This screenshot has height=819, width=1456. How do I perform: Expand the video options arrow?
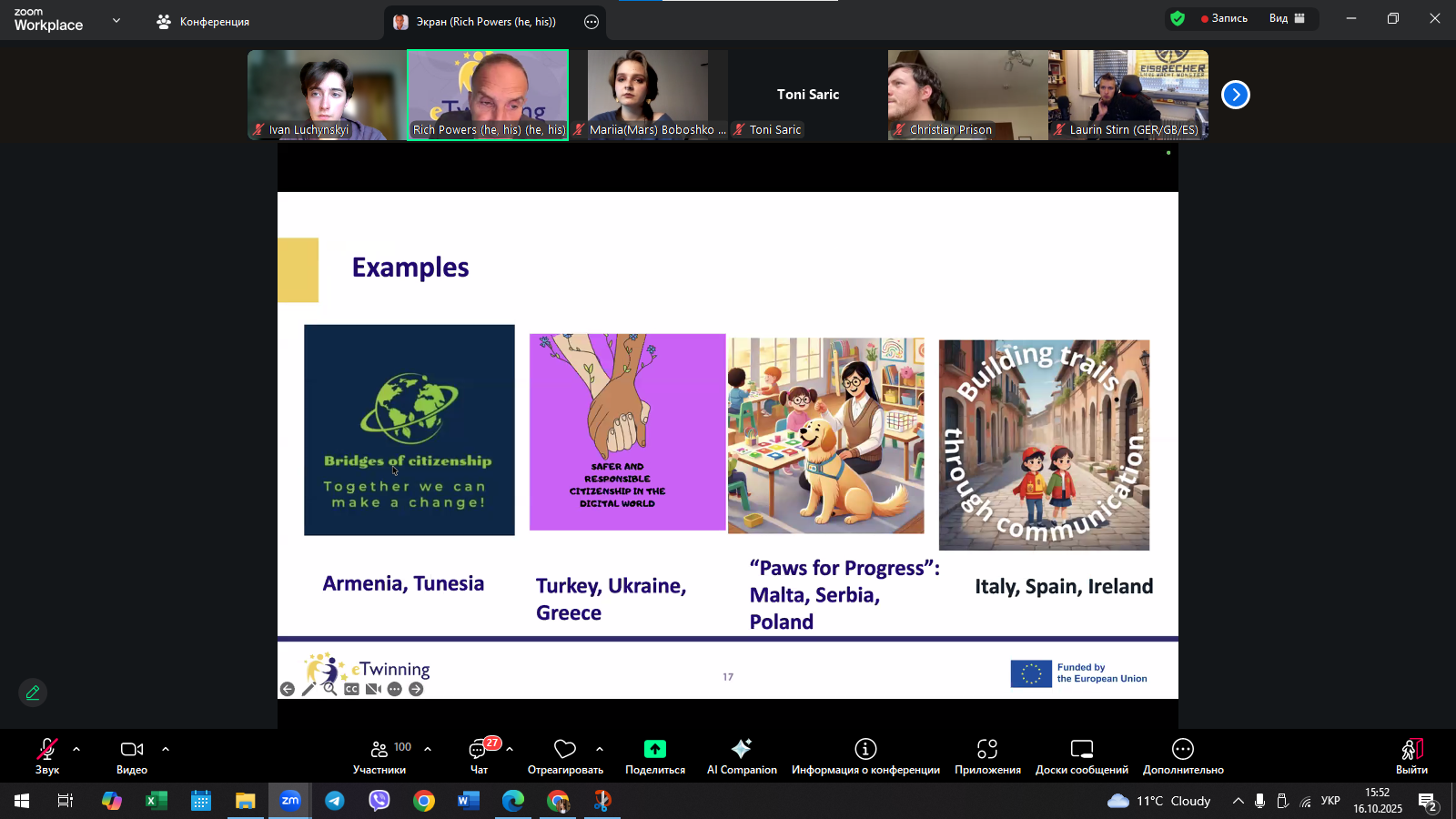coord(166,749)
